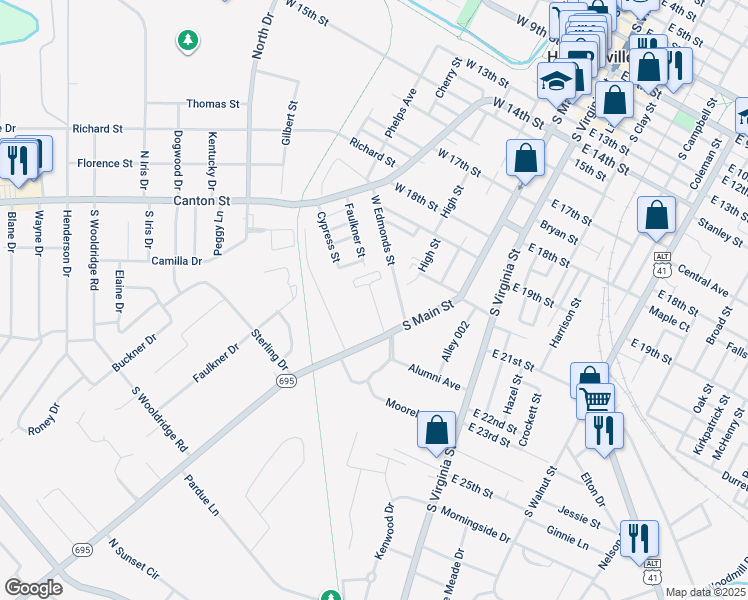The height and width of the screenshot is (600, 748).
Task: Click the Pardue Ln label
Action: tap(202, 495)
